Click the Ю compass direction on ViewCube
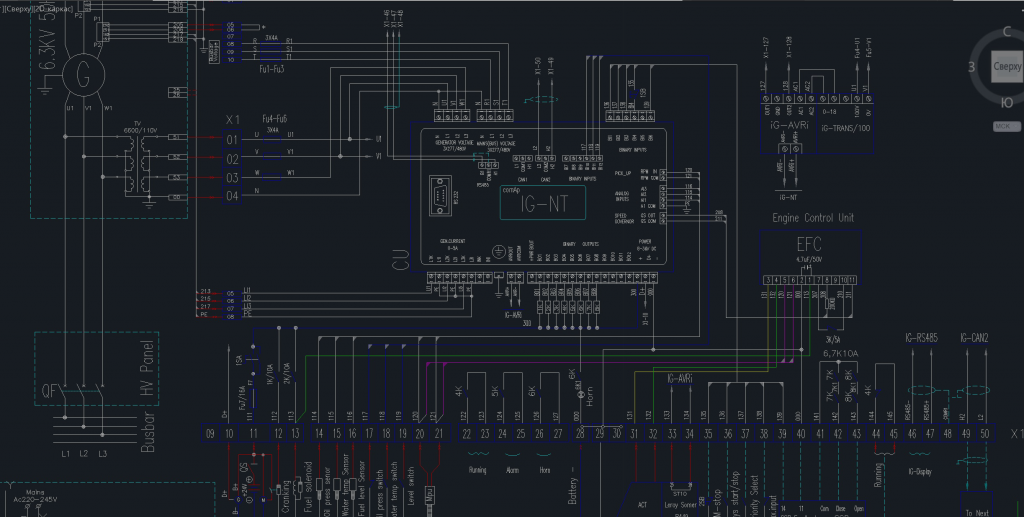This screenshot has height=517, width=1024. pos(1007,102)
